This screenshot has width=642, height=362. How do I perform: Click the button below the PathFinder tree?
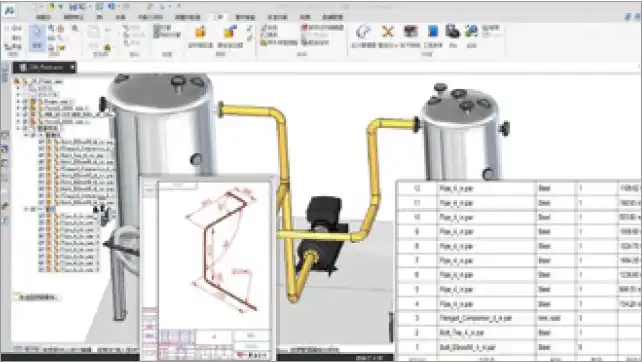click(x=36, y=296)
